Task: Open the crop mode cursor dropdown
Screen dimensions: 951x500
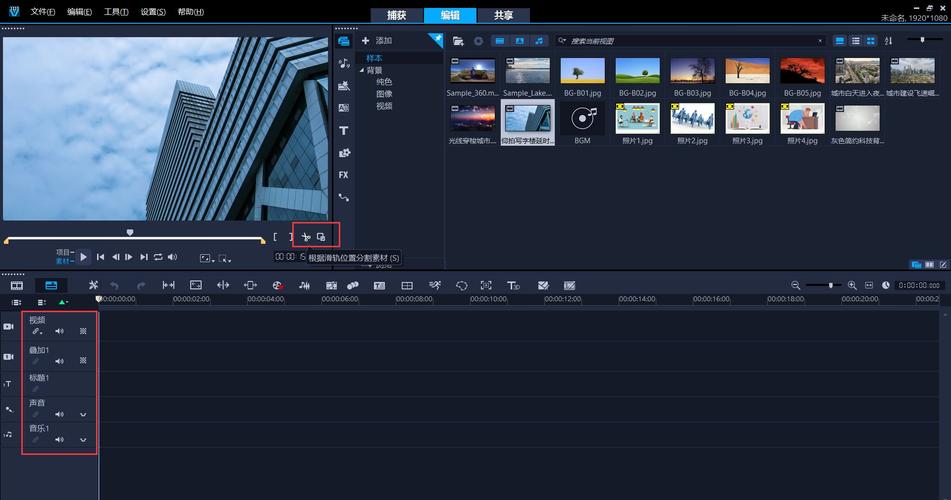Action: 224,258
